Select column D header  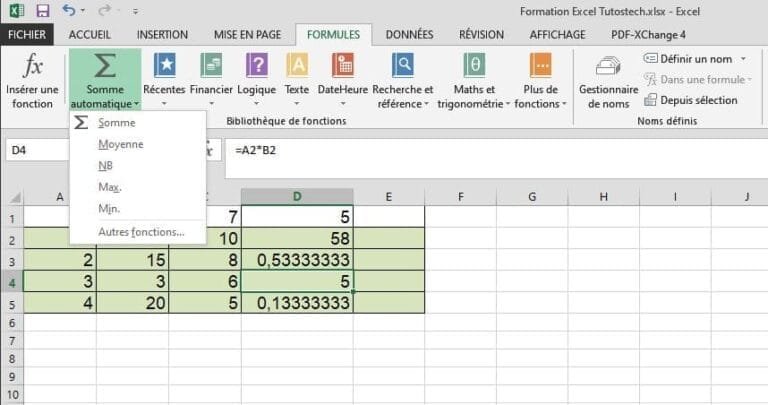297,197
